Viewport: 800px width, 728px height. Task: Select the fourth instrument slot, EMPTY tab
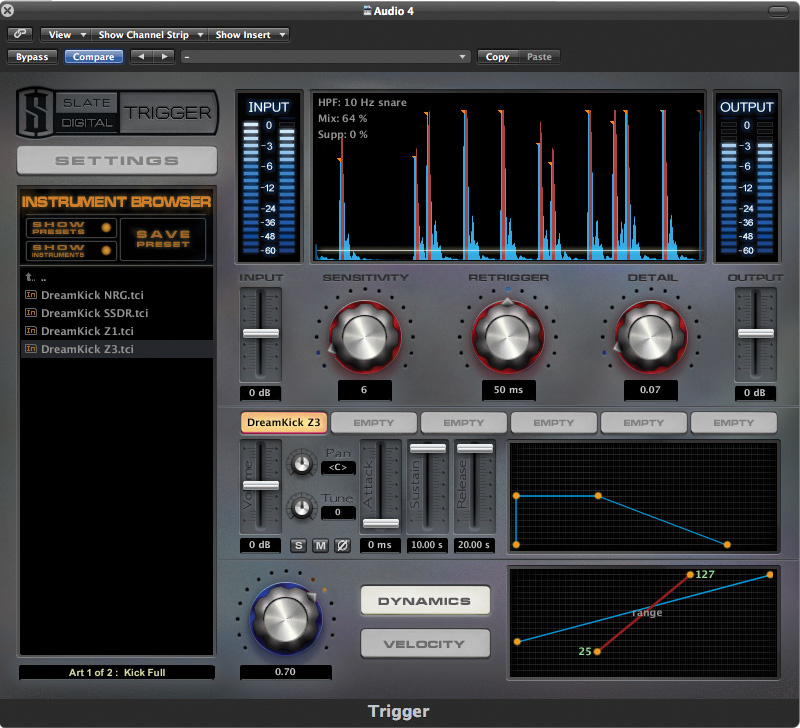[x=554, y=423]
